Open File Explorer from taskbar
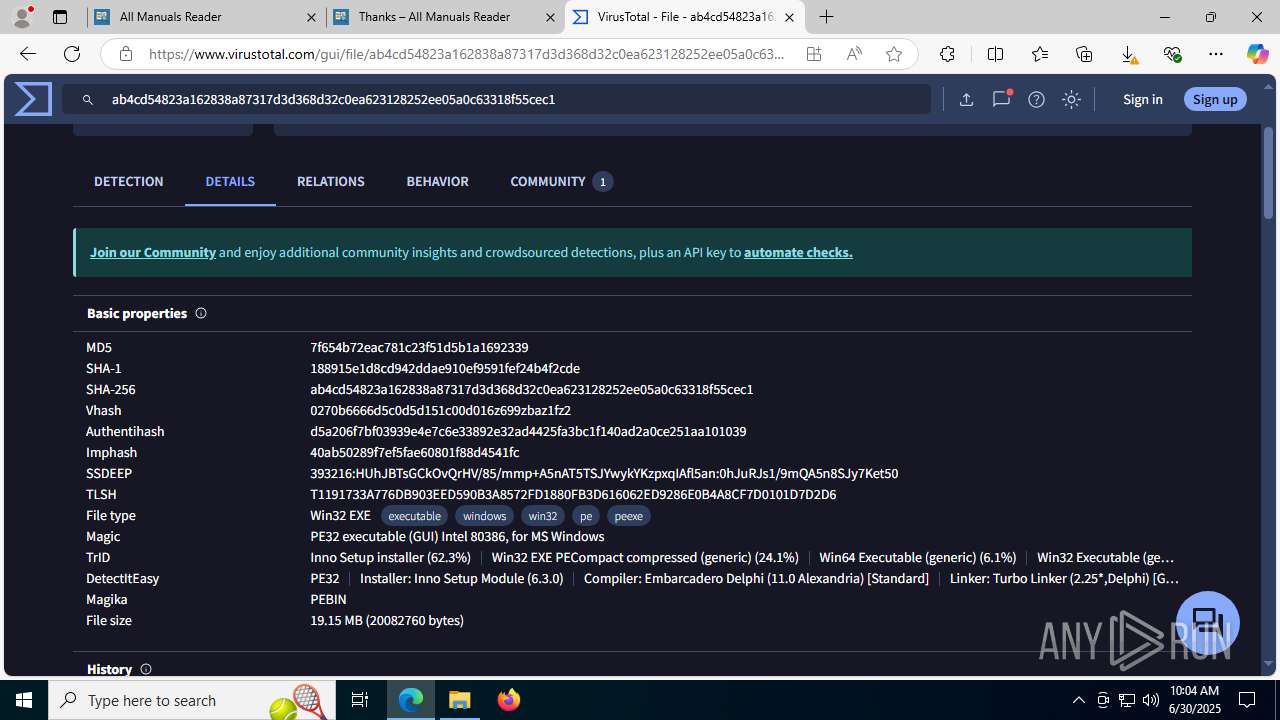The width and height of the screenshot is (1280, 720). pos(460,700)
